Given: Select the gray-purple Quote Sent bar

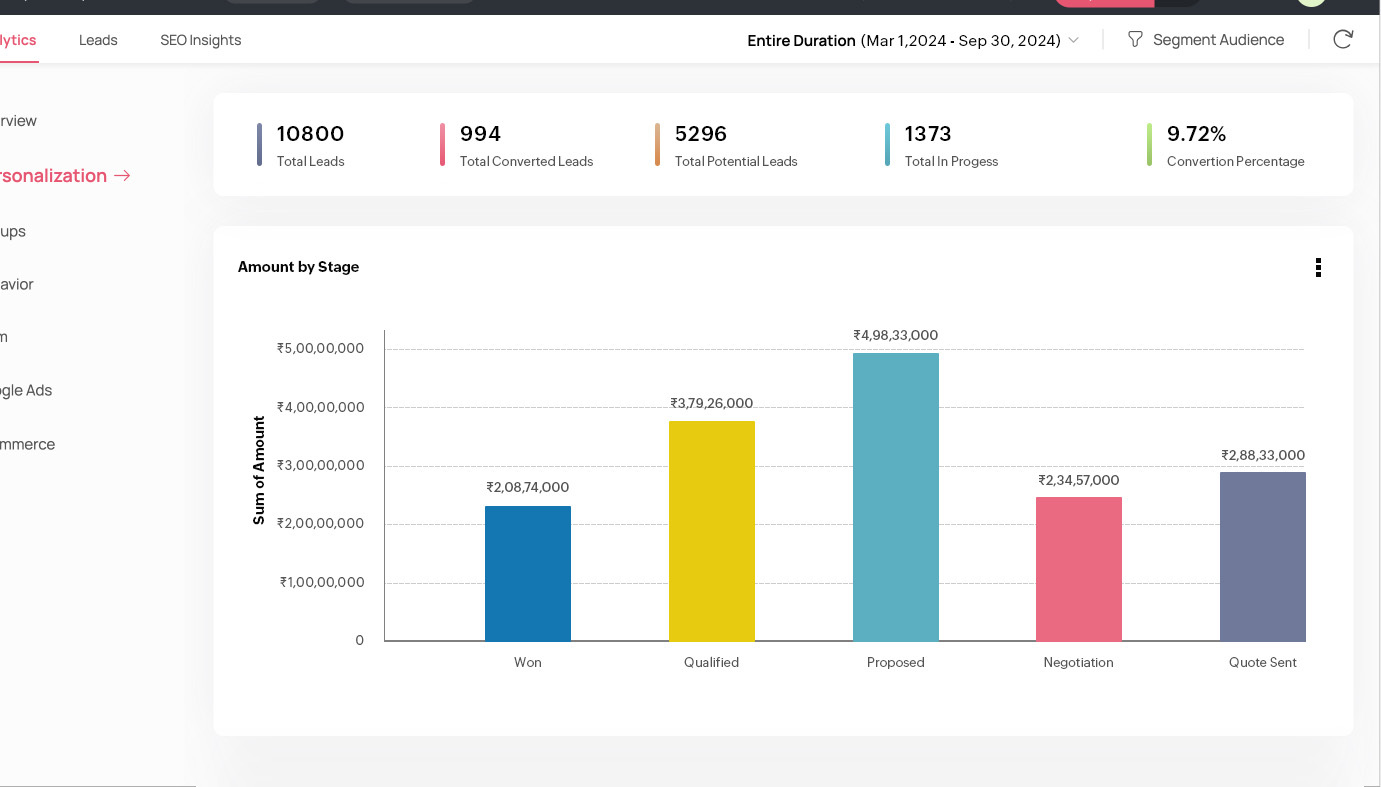Looking at the screenshot, I should tap(1262, 556).
